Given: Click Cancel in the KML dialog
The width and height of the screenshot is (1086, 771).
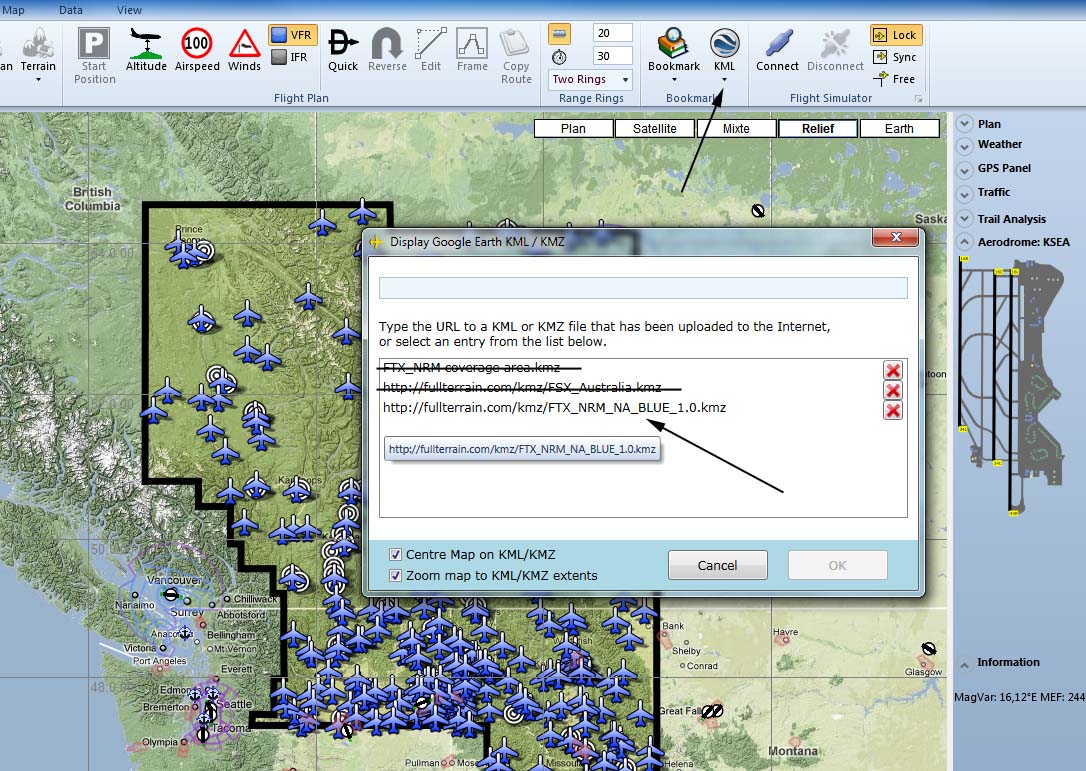Looking at the screenshot, I should (x=718, y=565).
